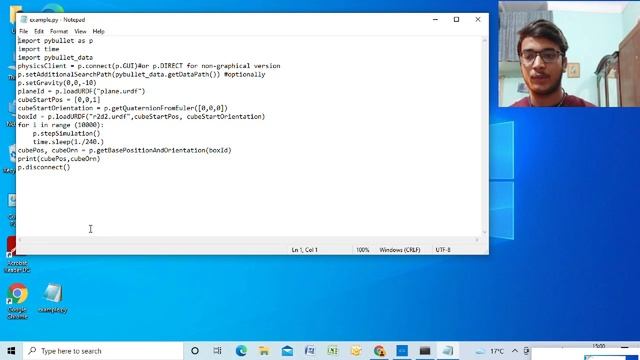Image resolution: width=640 pixels, height=360 pixels.
Task: Open the Help menu in Notepad
Action: tap(98, 31)
